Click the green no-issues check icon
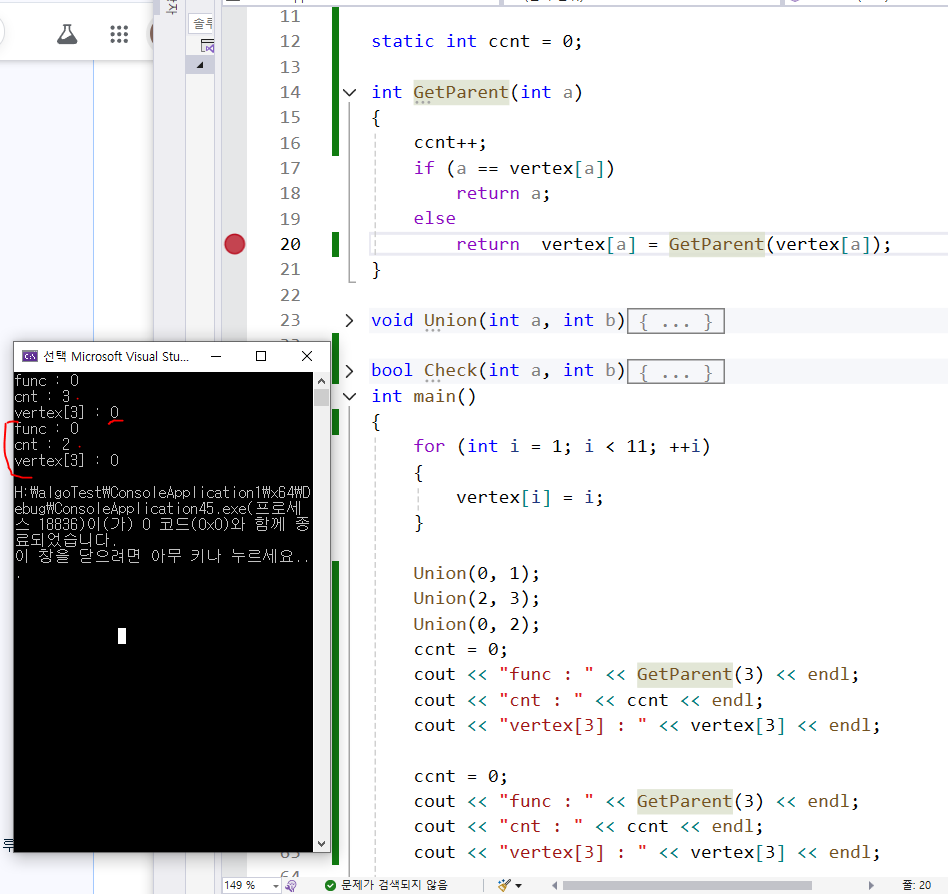 click(330, 886)
